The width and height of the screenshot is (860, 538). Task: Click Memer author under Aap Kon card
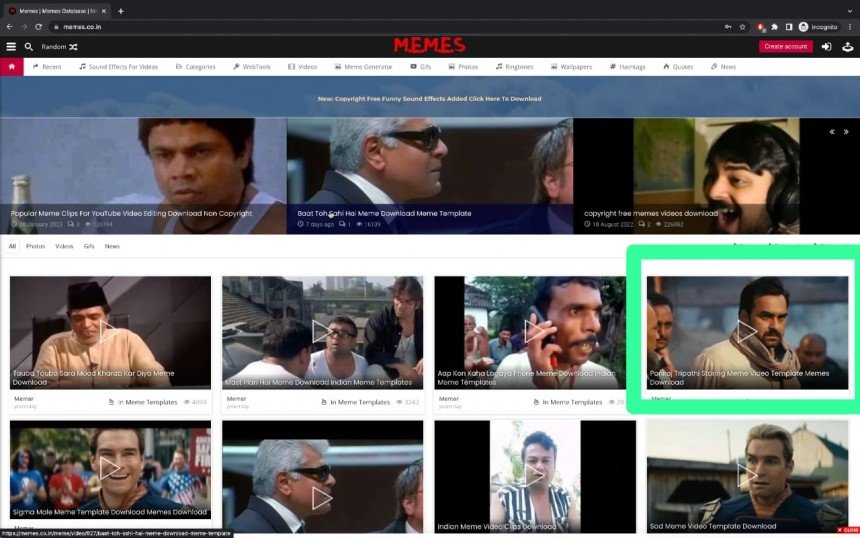click(449, 399)
